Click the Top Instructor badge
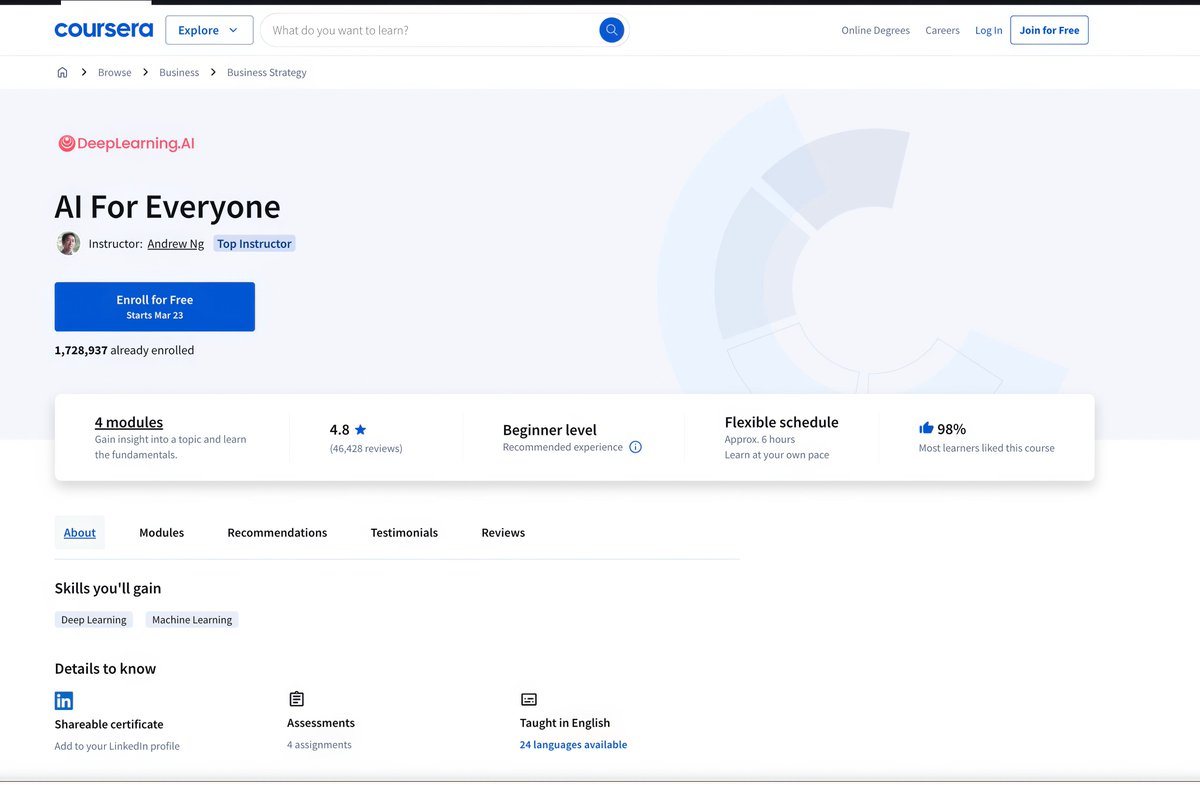1200x785 pixels. pos(254,243)
